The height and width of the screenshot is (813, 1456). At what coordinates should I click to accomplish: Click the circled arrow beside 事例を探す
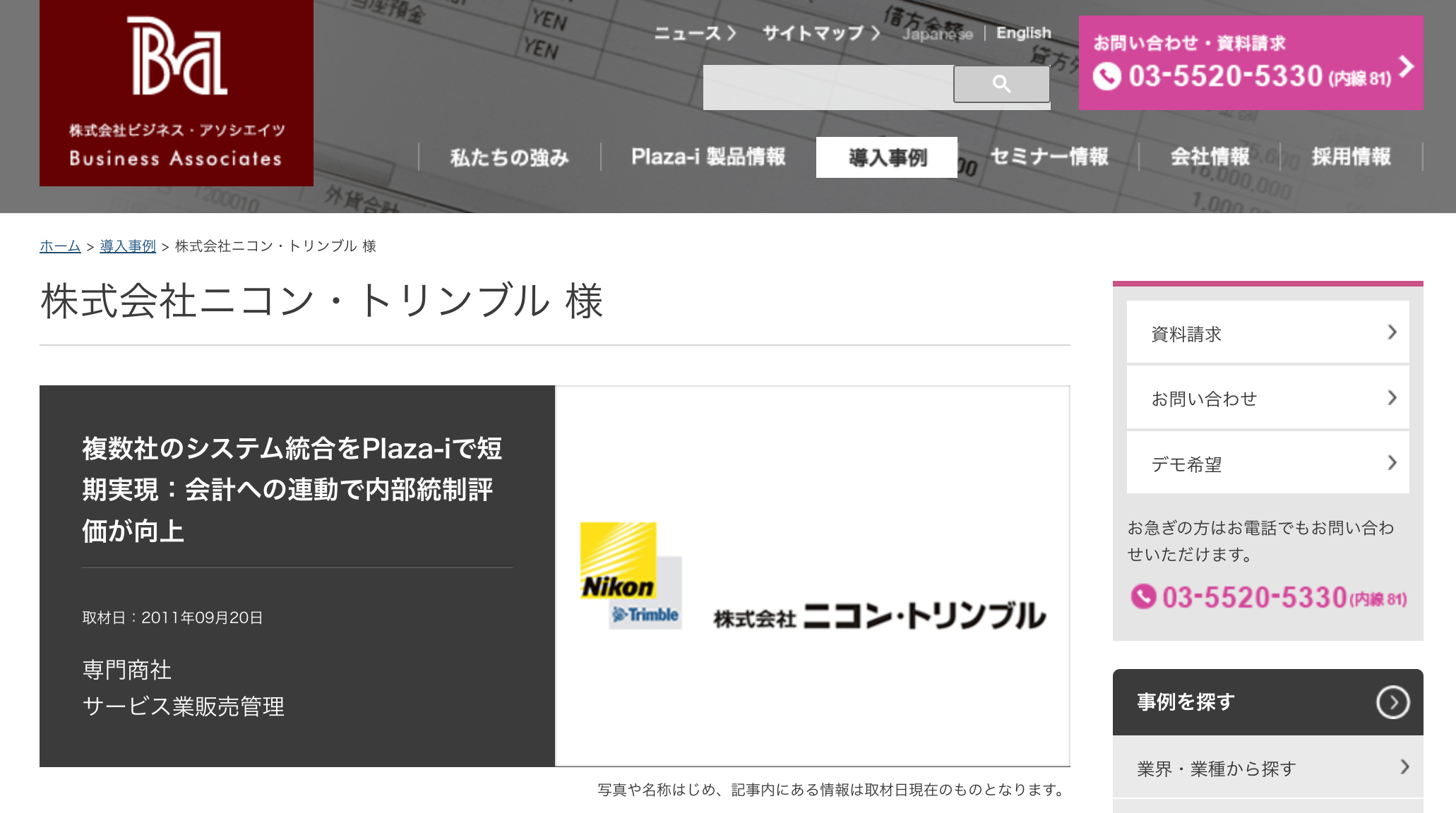[x=1392, y=702]
